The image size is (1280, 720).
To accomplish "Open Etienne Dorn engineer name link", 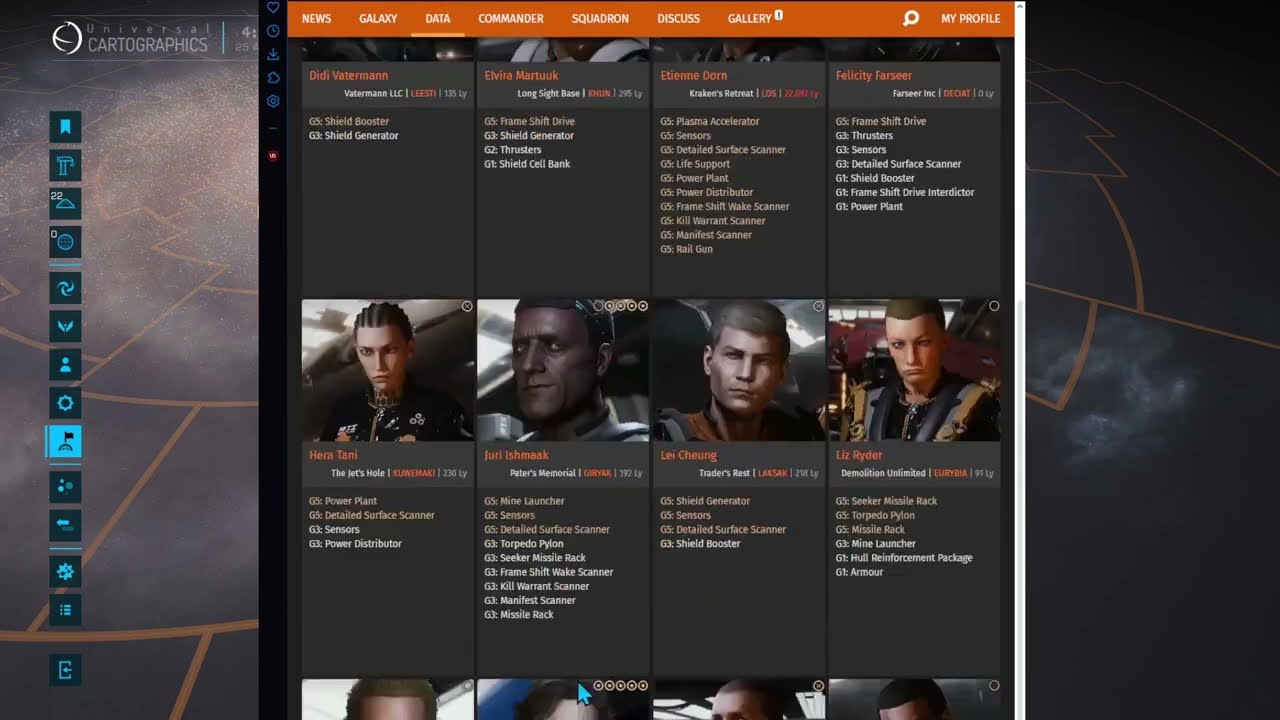I will tap(694, 75).
